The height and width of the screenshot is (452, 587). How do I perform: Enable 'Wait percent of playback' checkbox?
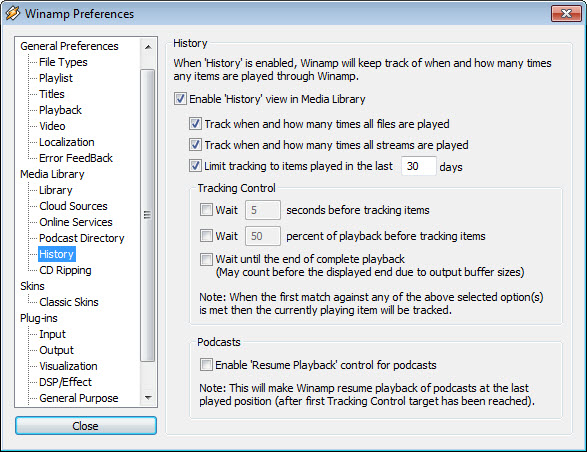point(206,236)
